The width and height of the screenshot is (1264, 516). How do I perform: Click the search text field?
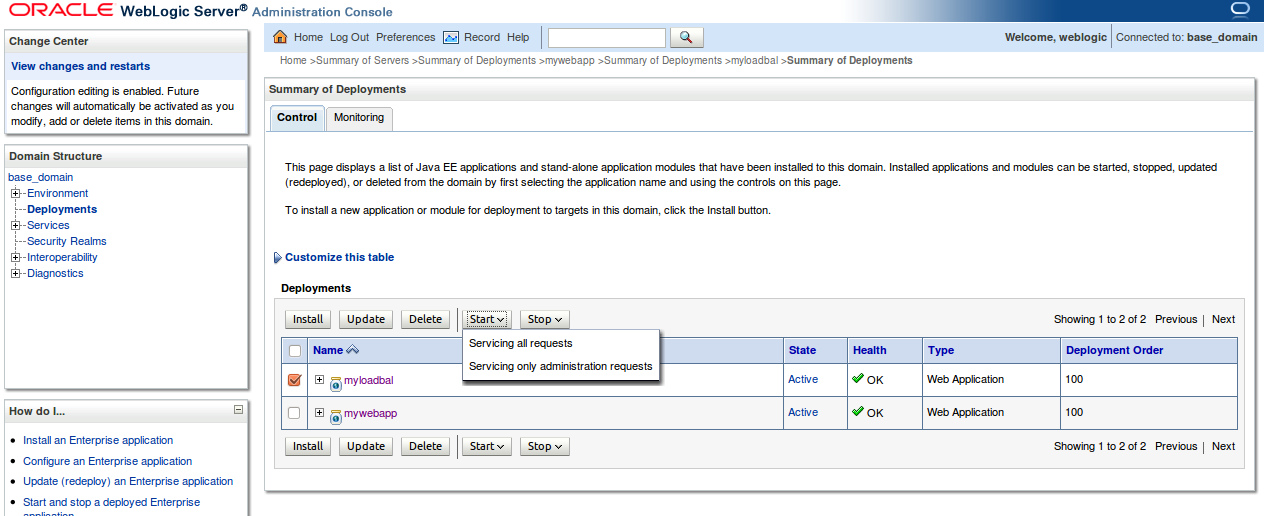tap(606, 37)
